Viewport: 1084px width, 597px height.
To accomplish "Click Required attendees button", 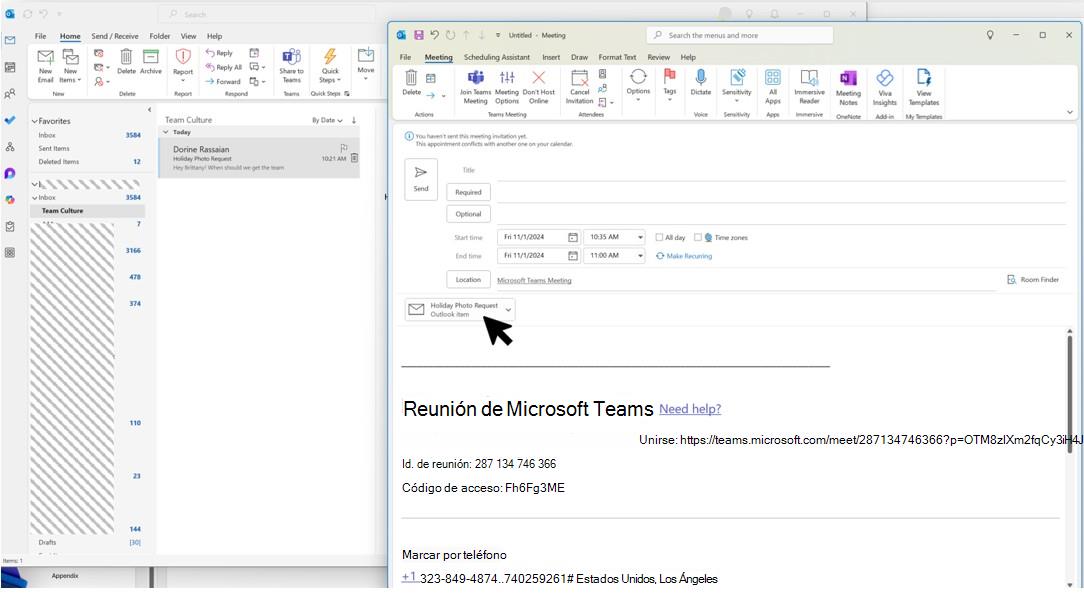I will (468, 192).
